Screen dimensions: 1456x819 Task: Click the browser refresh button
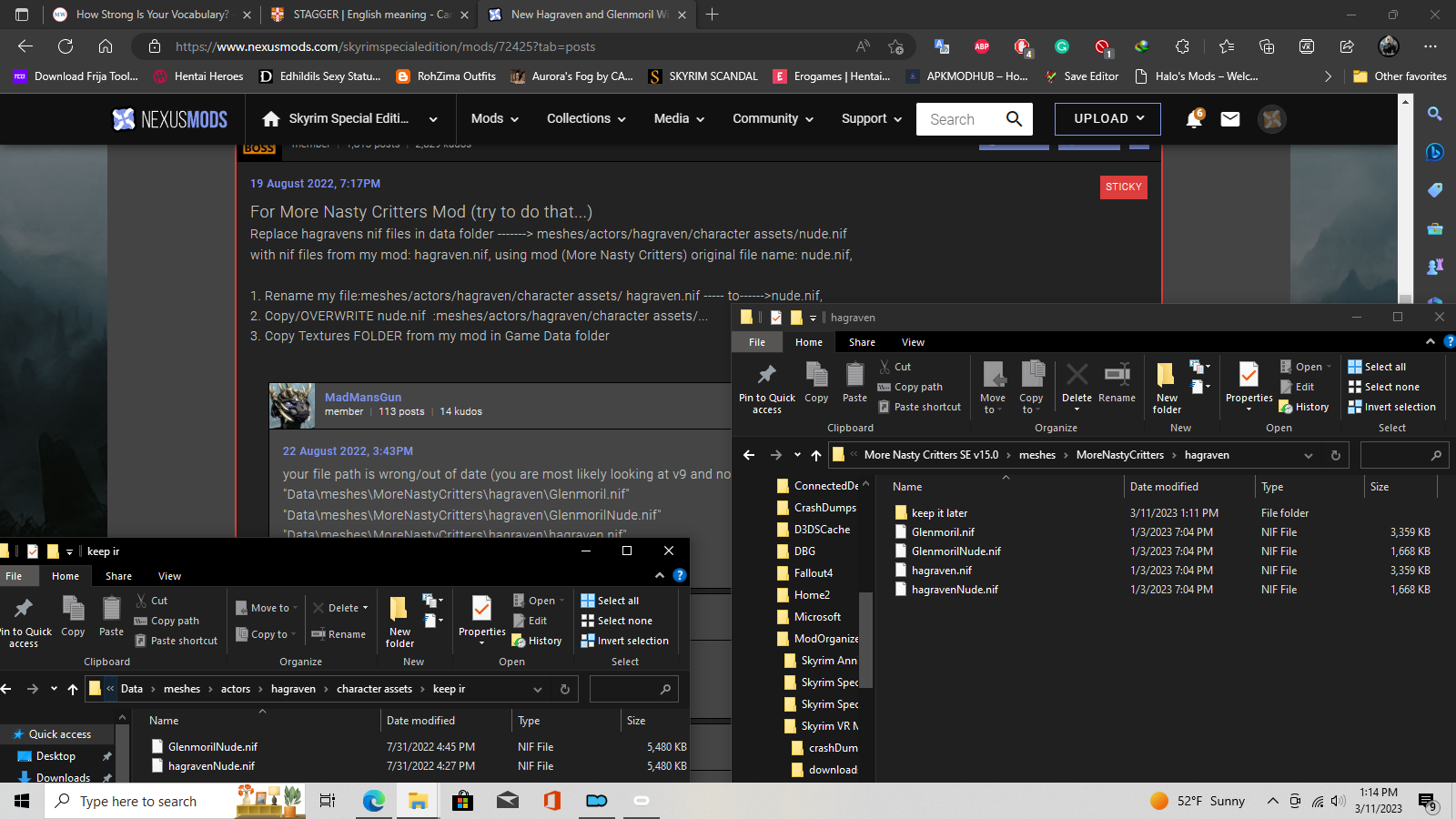point(66,46)
